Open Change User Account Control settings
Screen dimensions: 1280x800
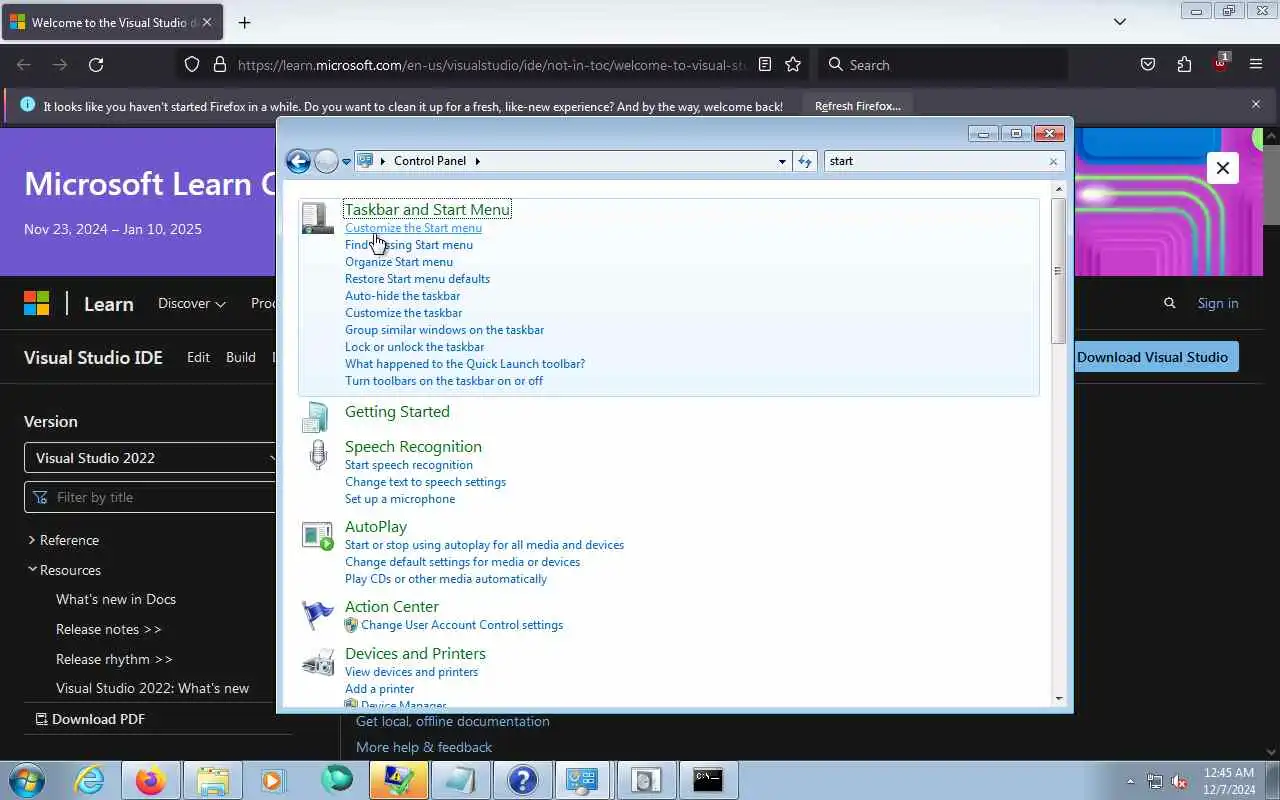pos(462,625)
